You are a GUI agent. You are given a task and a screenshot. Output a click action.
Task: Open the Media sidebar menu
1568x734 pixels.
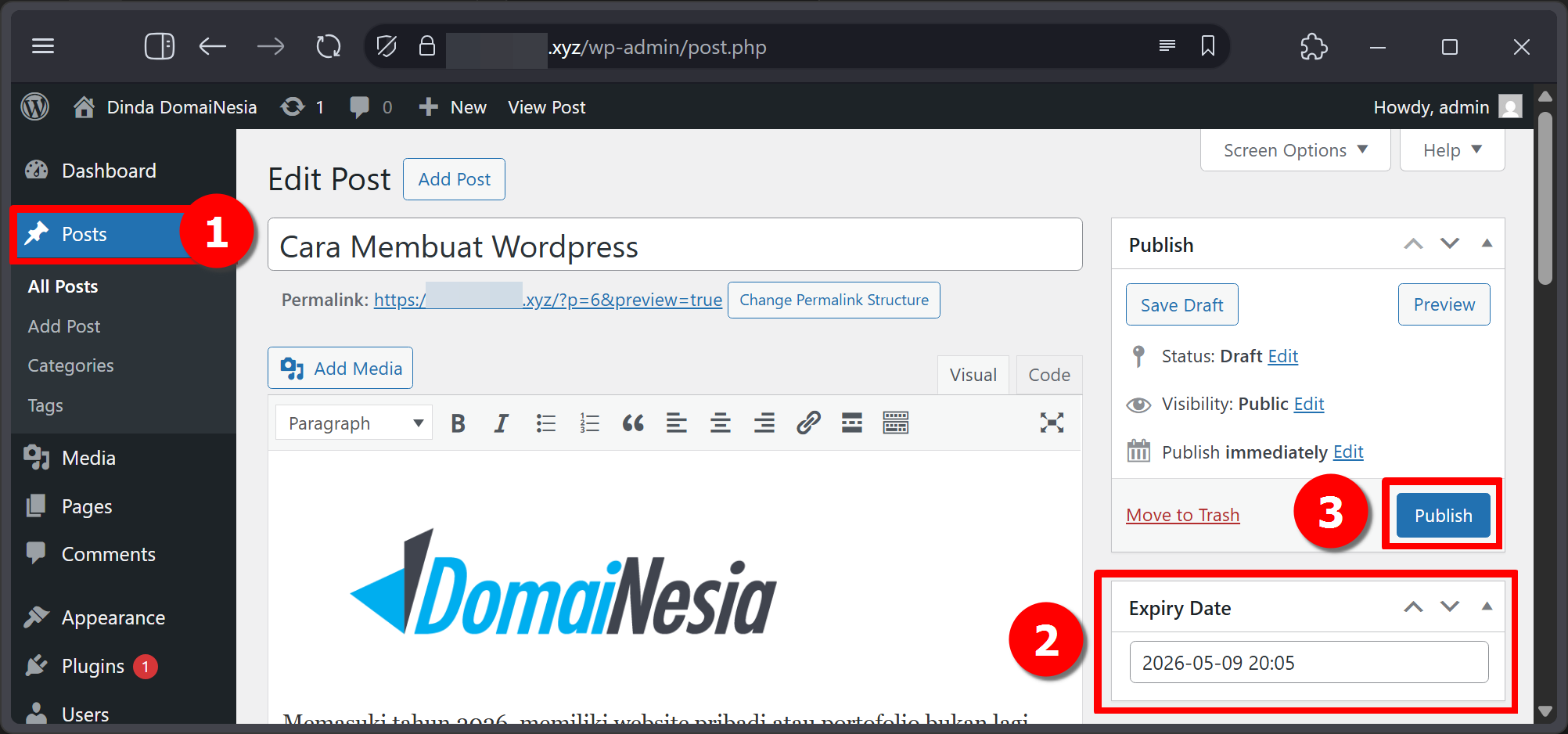pos(88,458)
